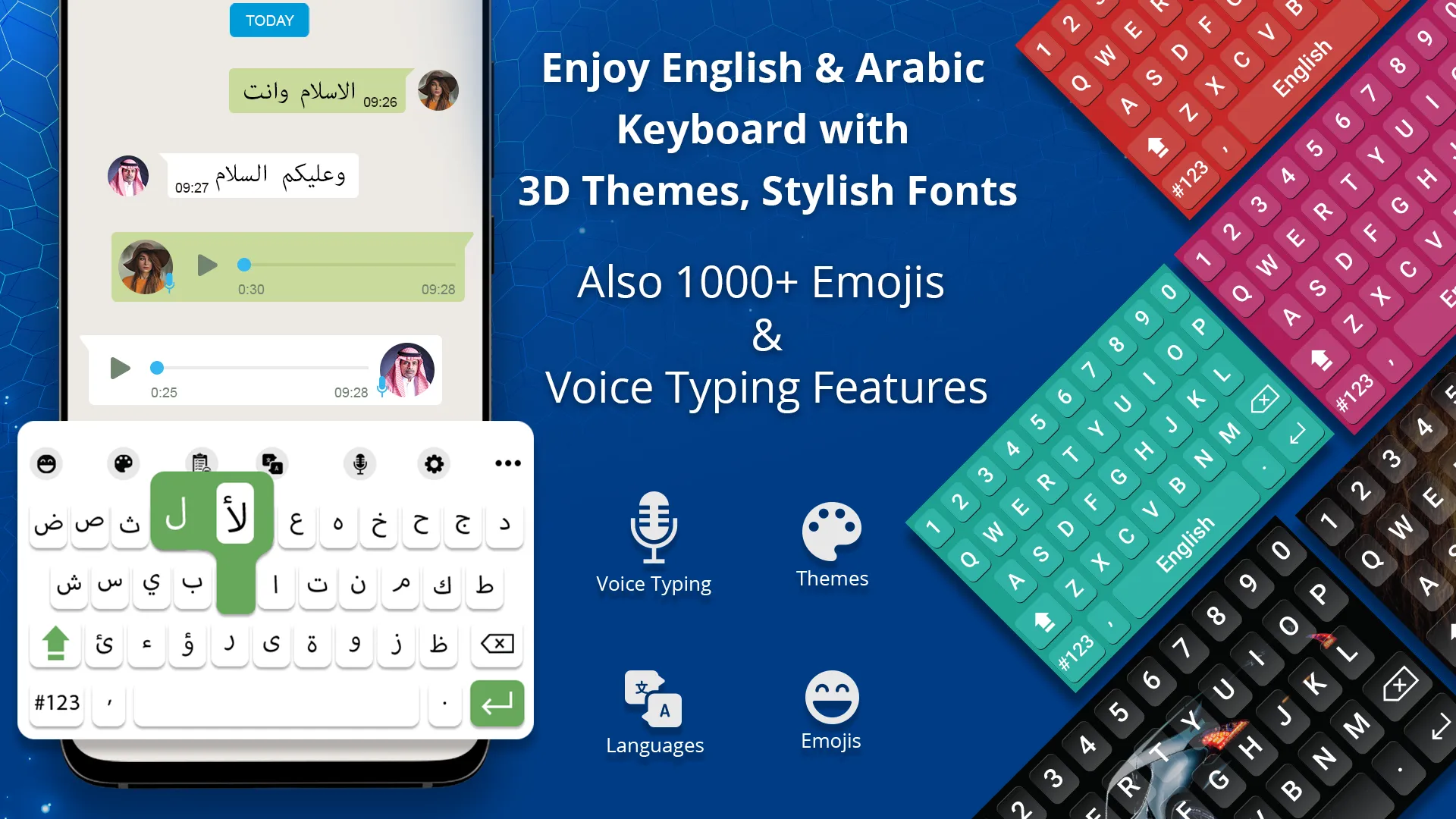Play the voice message at 09:28

pos(120,367)
